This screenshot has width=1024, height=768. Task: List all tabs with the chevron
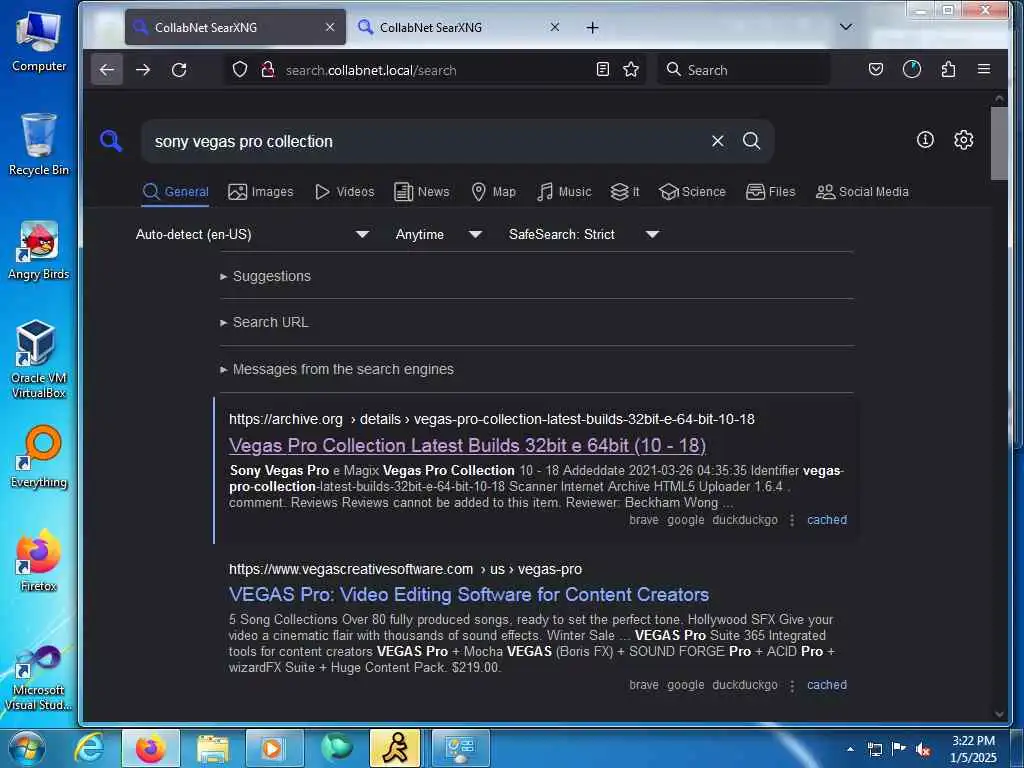pos(846,27)
